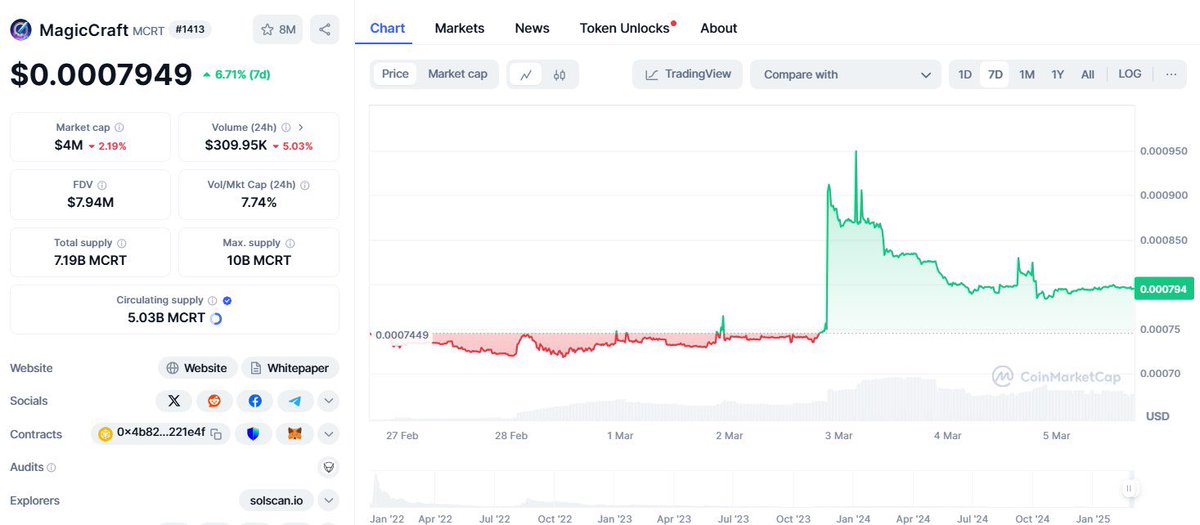Toggle LOG scale on chart
The height and width of the screenshot is (525, 1200).
click(1130, 74)
